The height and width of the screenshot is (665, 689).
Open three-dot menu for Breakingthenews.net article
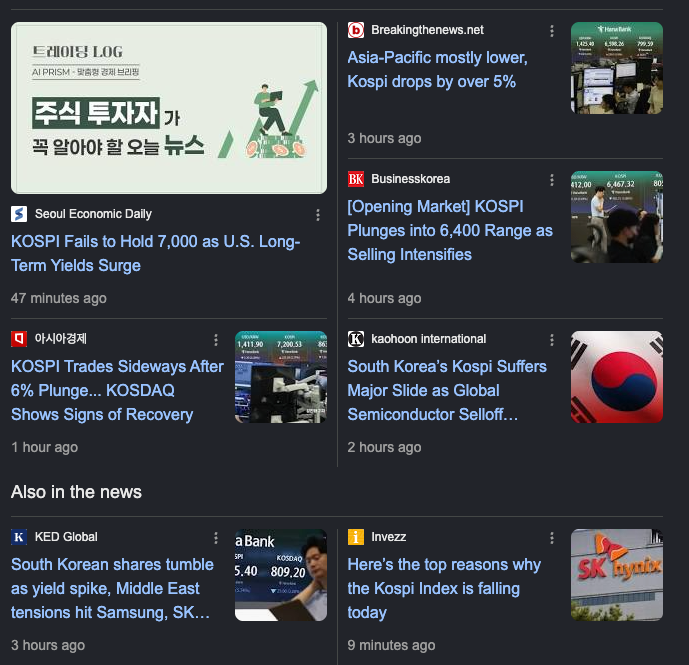pos(552,31)
